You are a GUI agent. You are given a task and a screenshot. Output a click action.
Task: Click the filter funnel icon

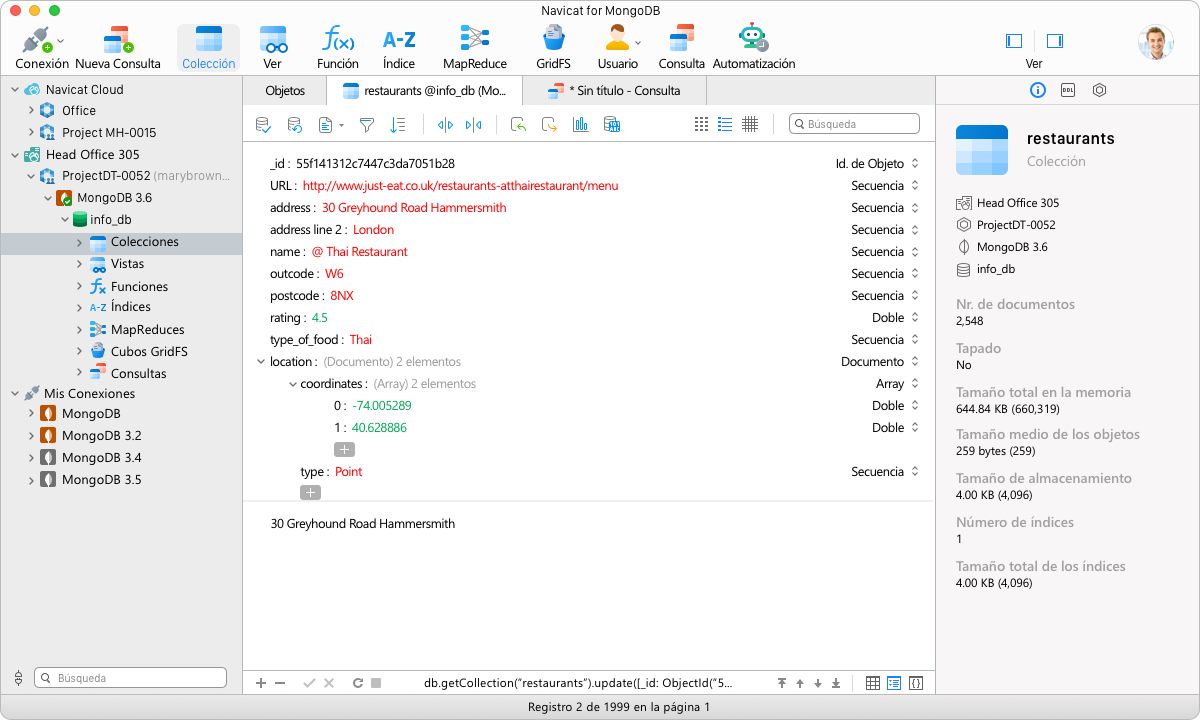367,125
